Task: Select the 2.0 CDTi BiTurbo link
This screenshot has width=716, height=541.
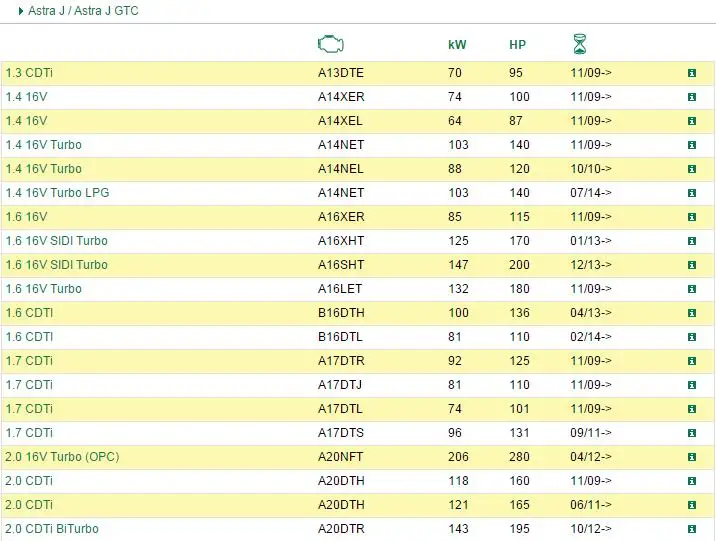Action: (x=52, y=529)
